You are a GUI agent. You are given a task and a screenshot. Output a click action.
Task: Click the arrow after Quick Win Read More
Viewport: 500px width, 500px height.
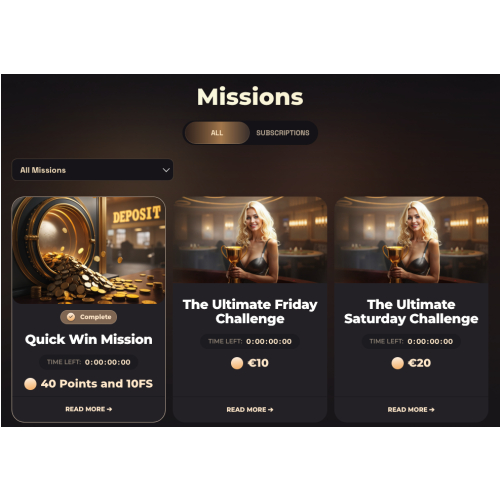pos(109,409)
